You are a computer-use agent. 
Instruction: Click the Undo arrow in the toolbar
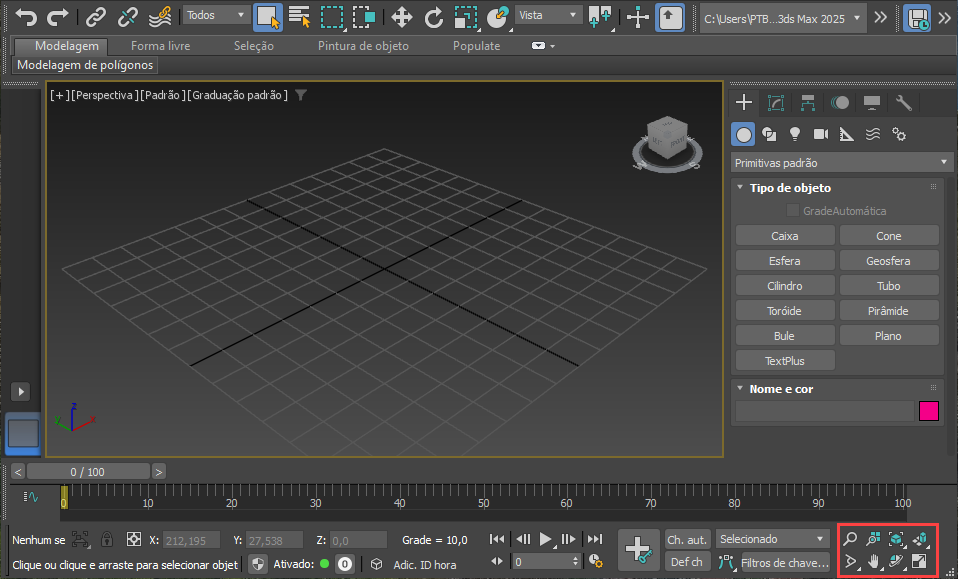click(27, 17)
